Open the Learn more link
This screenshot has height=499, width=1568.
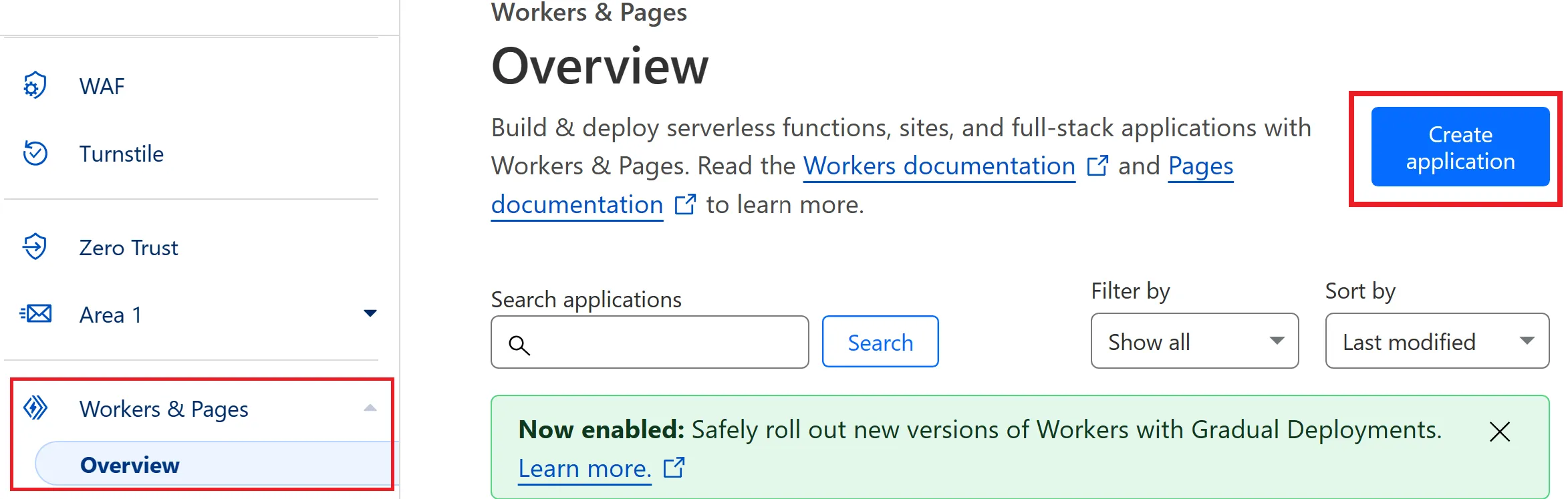pos(585,468)
